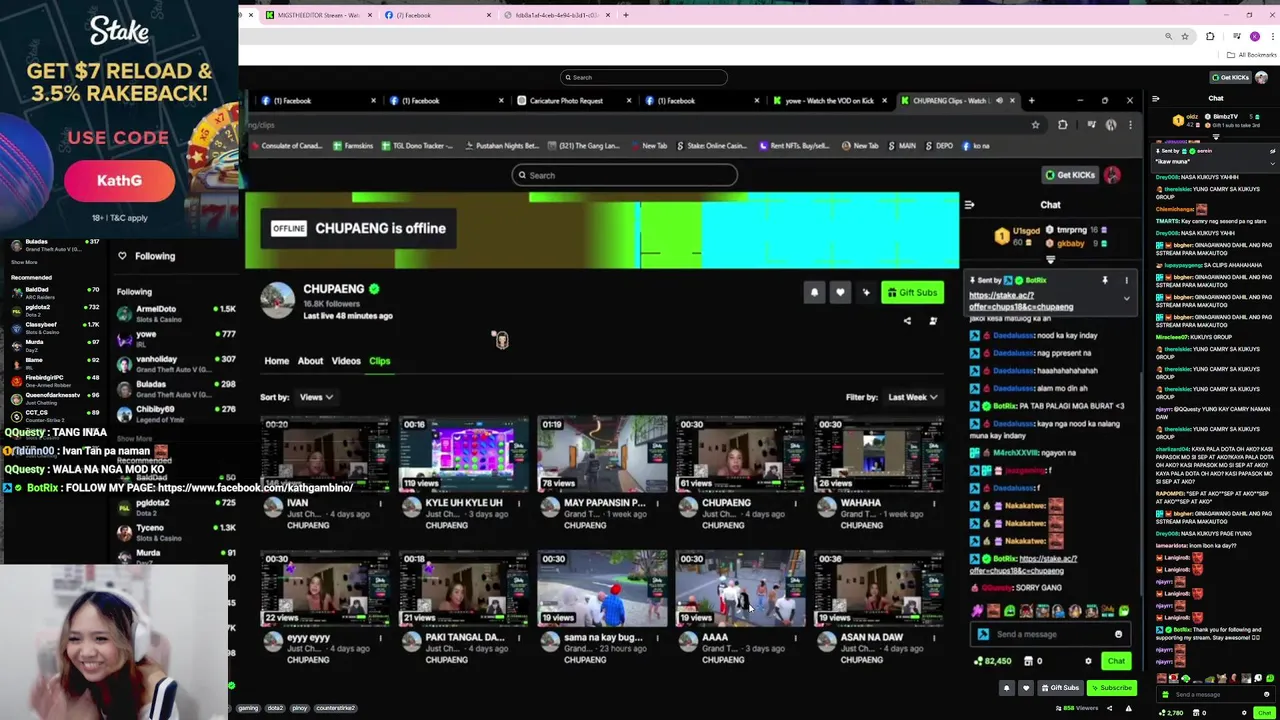Open the Sort by Views dropdown
This screenshot has width=1280, height=720.
tap(316, 397)
